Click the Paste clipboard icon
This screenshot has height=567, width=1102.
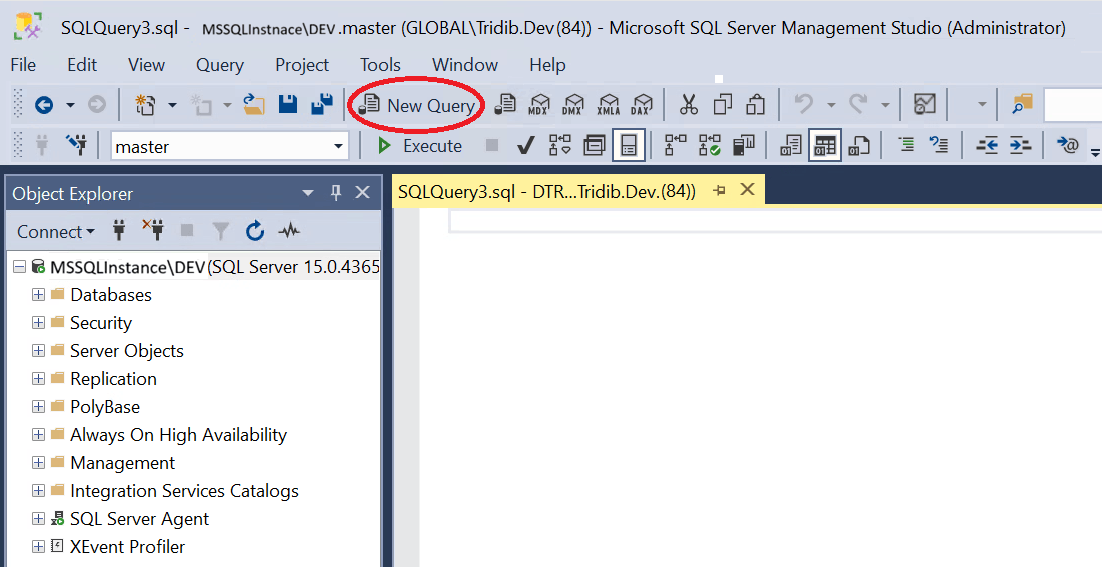click(756, 105)
